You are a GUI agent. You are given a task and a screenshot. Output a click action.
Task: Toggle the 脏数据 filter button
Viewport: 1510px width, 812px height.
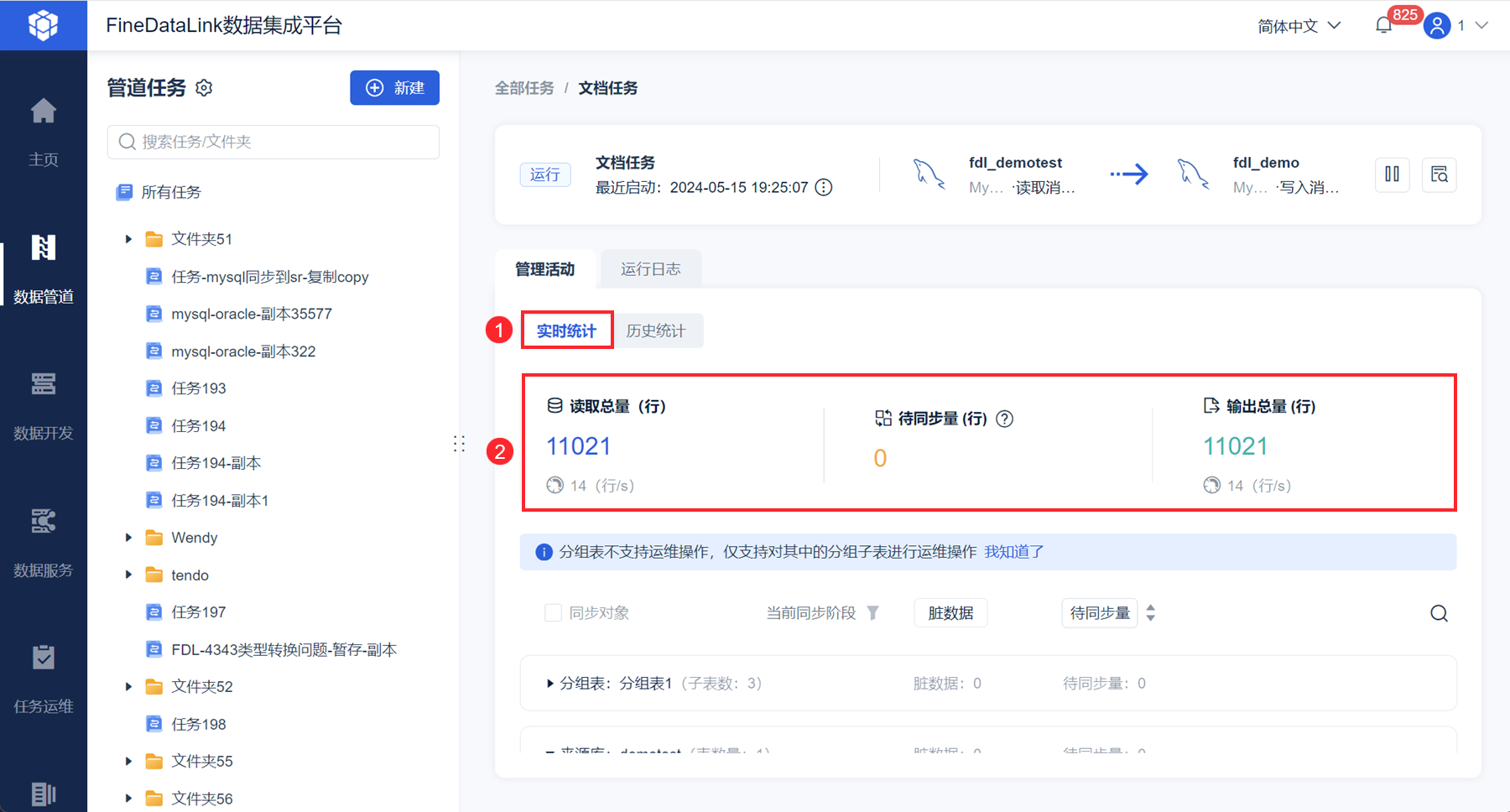(950, 613)
